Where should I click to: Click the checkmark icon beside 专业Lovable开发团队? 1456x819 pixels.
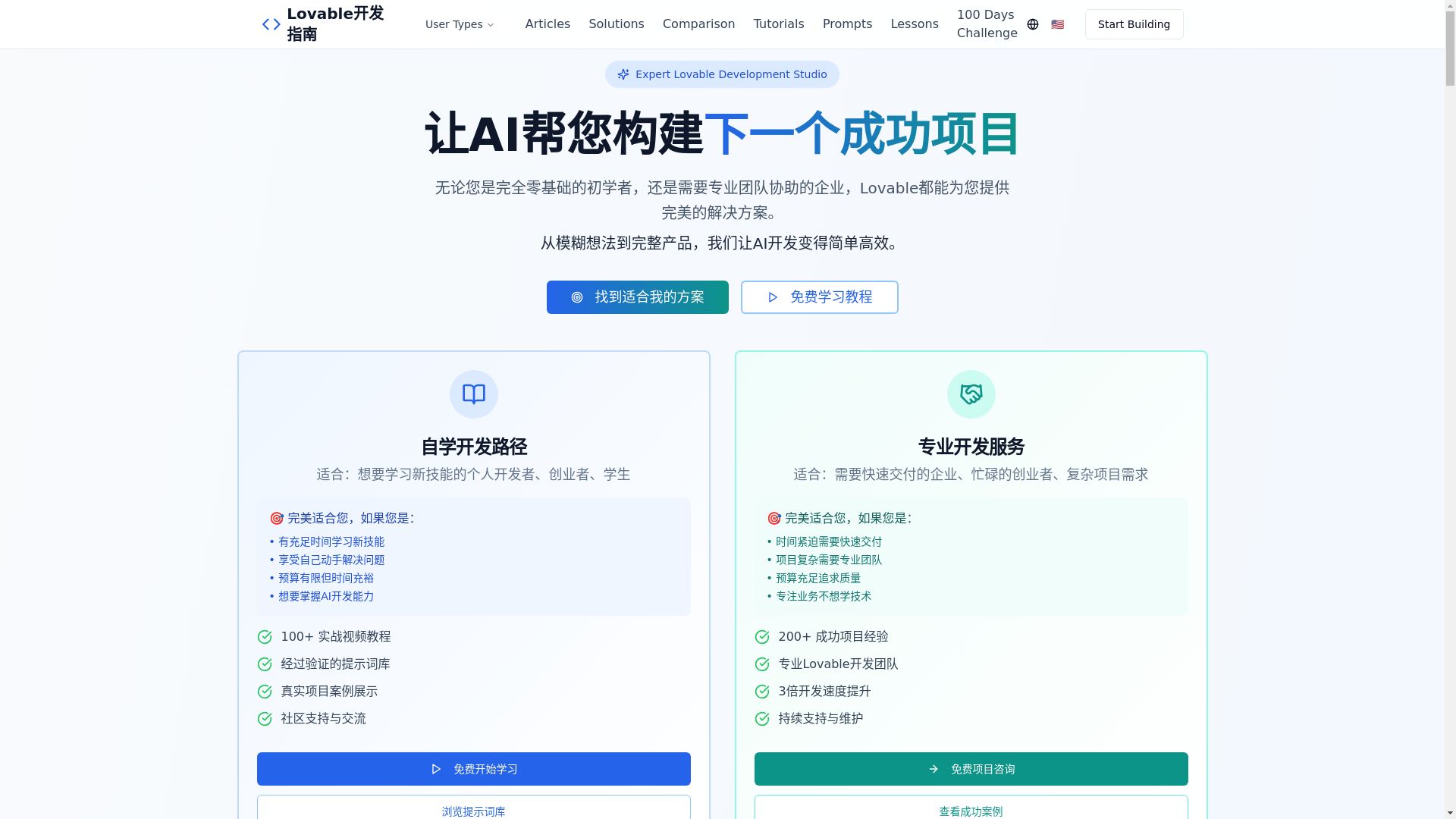tap(762, 664)
